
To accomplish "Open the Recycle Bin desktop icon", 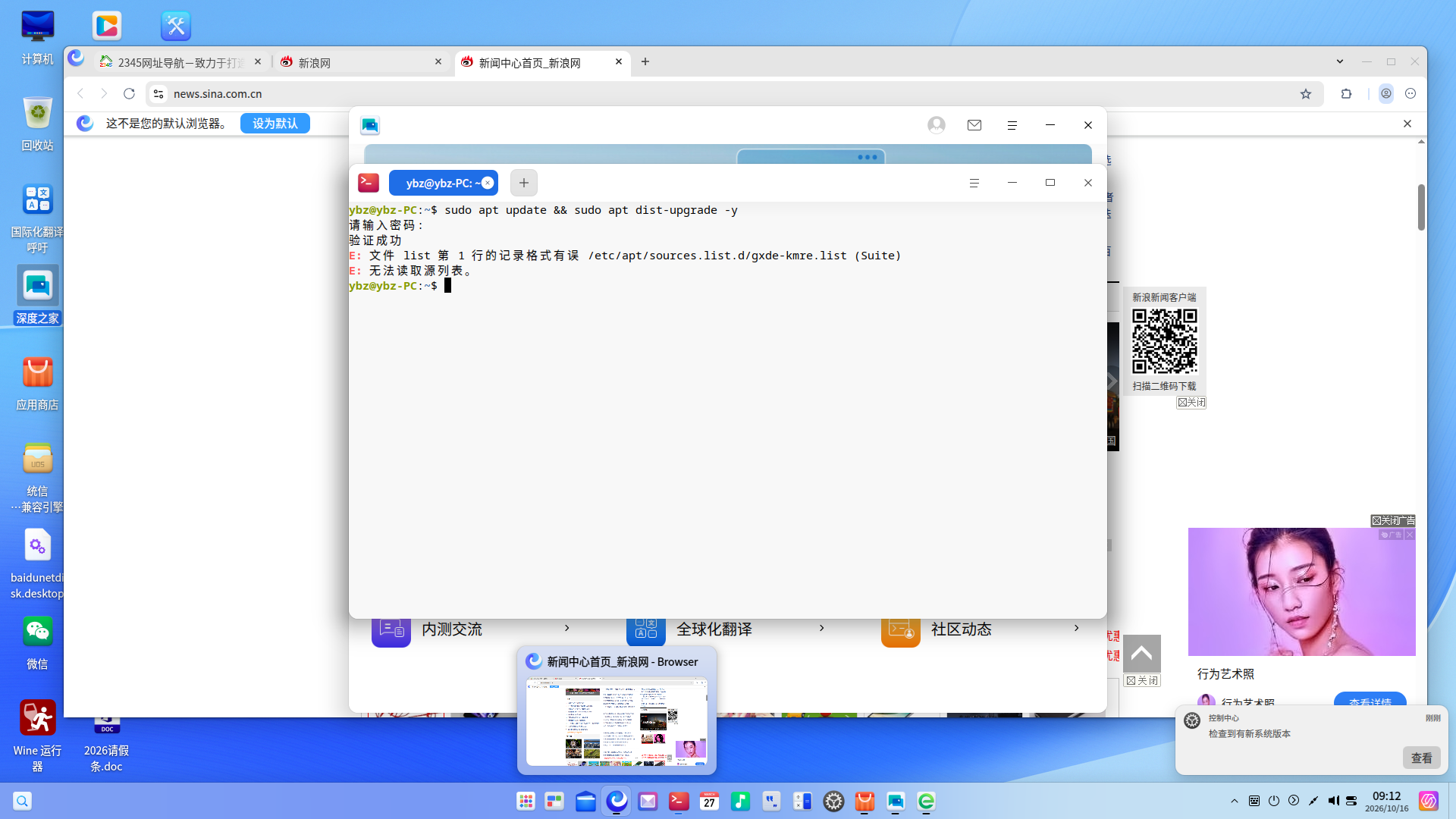I will pyautogui.click(x=37, y=124).
